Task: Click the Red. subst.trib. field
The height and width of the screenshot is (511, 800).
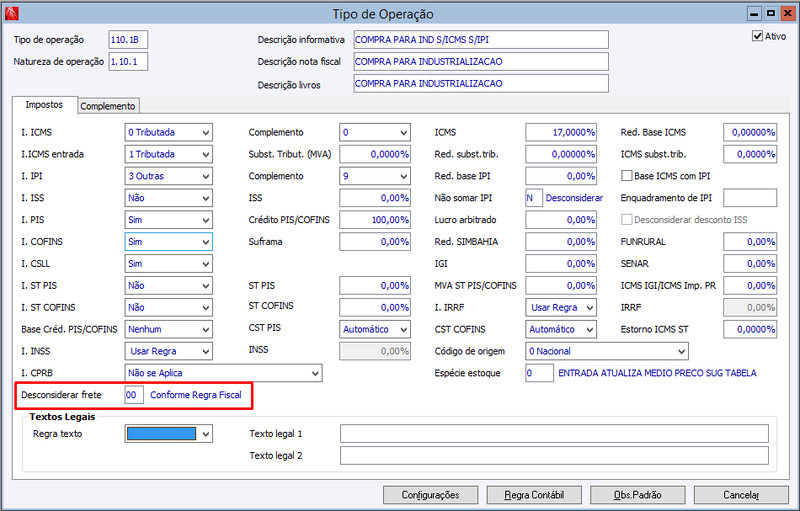Action: [x=561, y=154]
